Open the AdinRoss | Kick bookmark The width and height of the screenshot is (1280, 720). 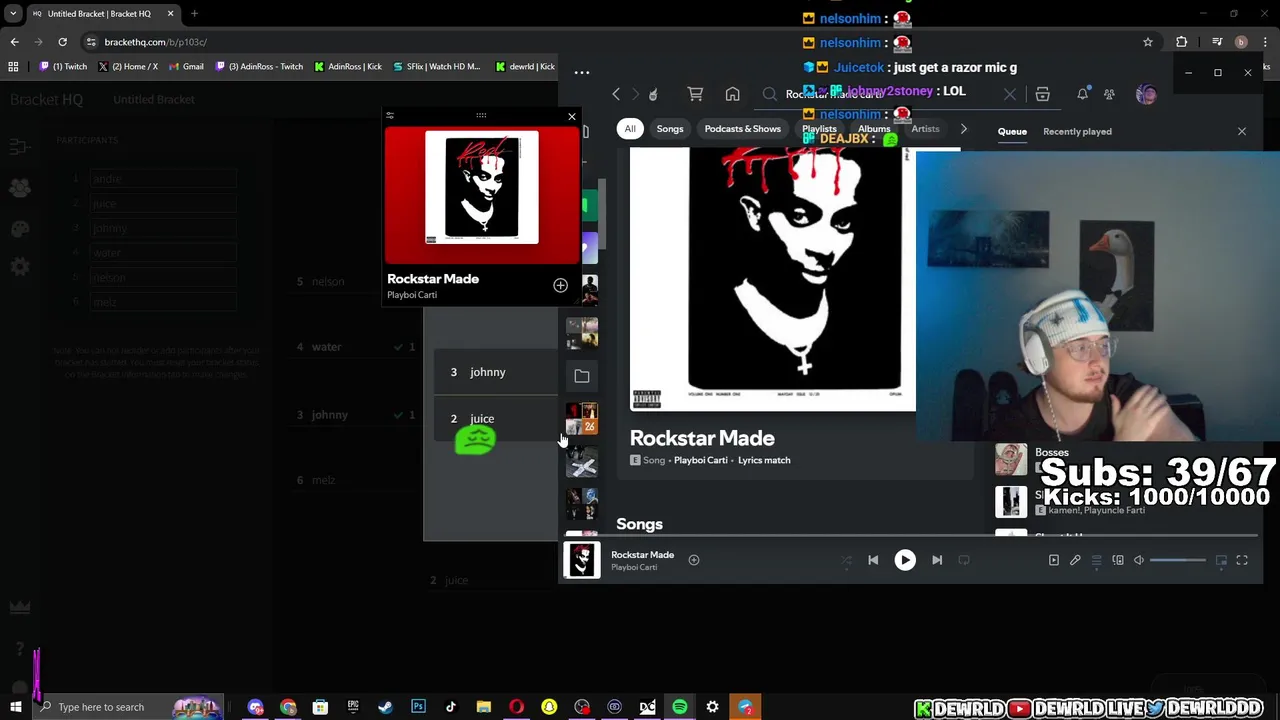348,67
